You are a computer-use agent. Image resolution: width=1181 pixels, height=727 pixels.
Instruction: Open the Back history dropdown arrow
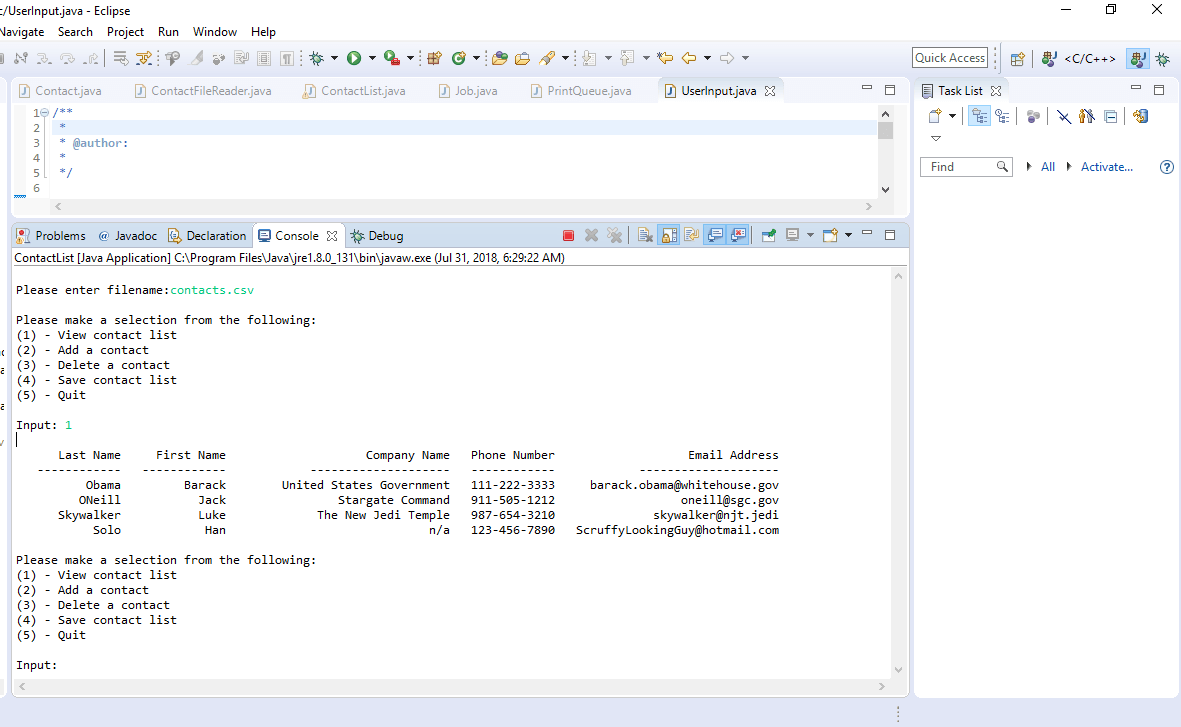707,58
